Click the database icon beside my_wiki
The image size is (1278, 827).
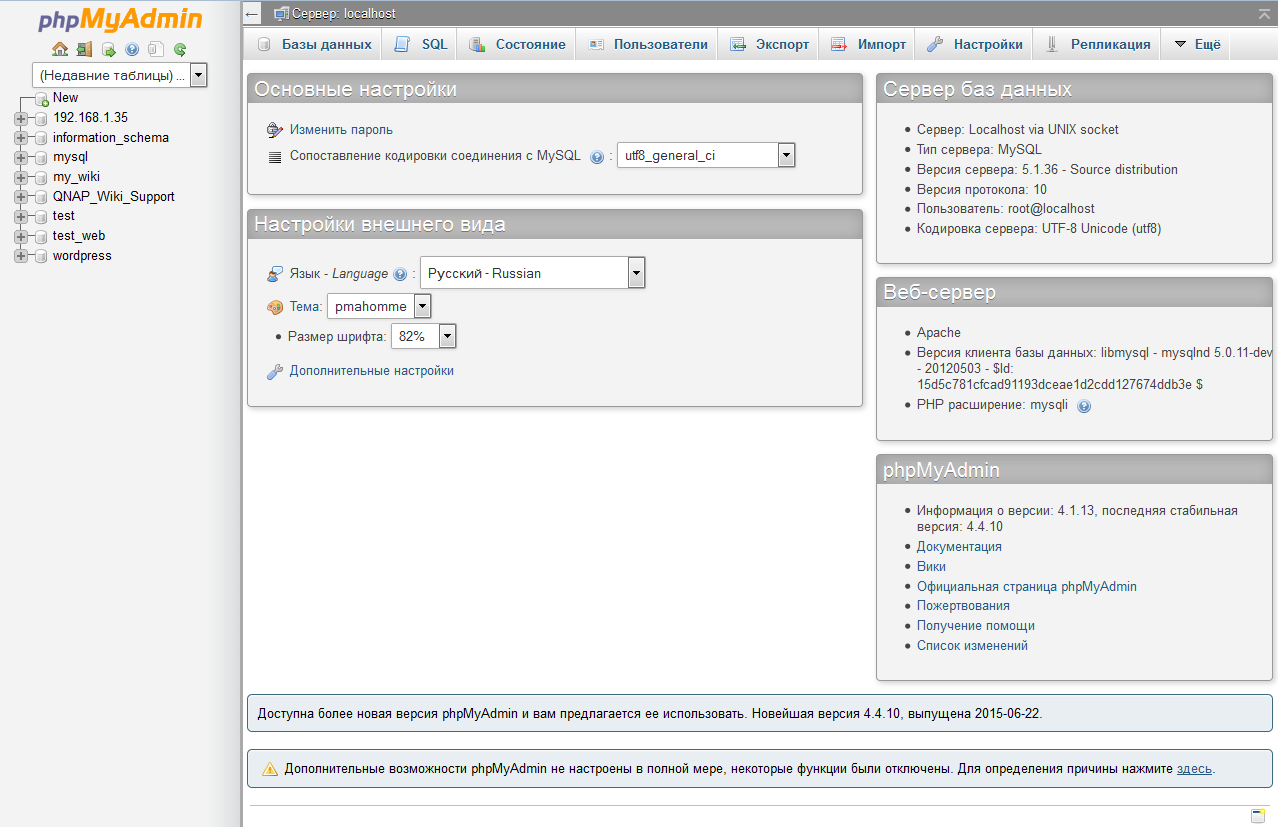41,178
